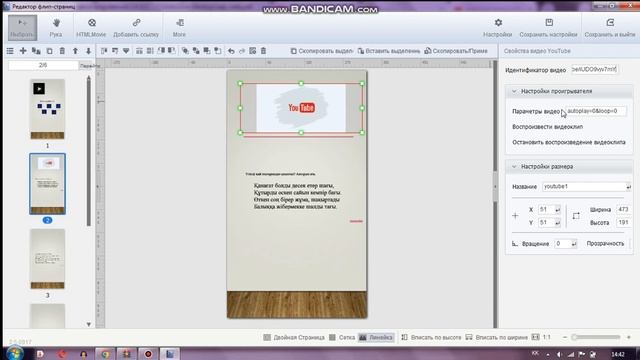Click the zoom out minus button

565,337
